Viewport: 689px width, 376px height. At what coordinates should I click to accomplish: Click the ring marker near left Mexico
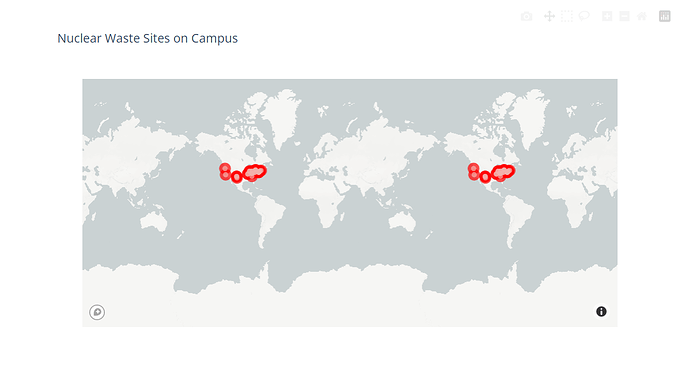click(237, 177)
